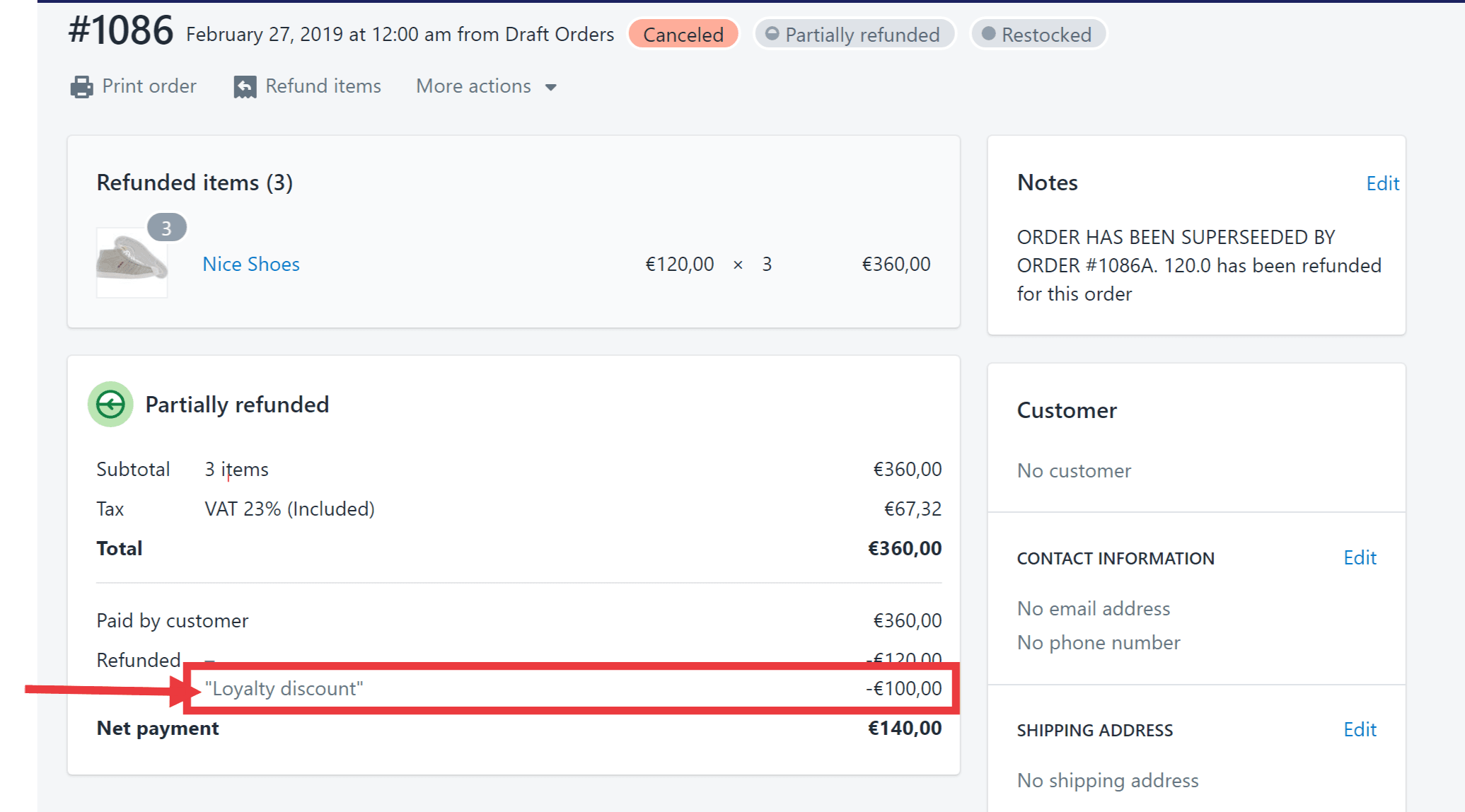Click the Loyalty discount line item
The height and width of the screenshot is (812, 1465).
click(x=284, y=688)
